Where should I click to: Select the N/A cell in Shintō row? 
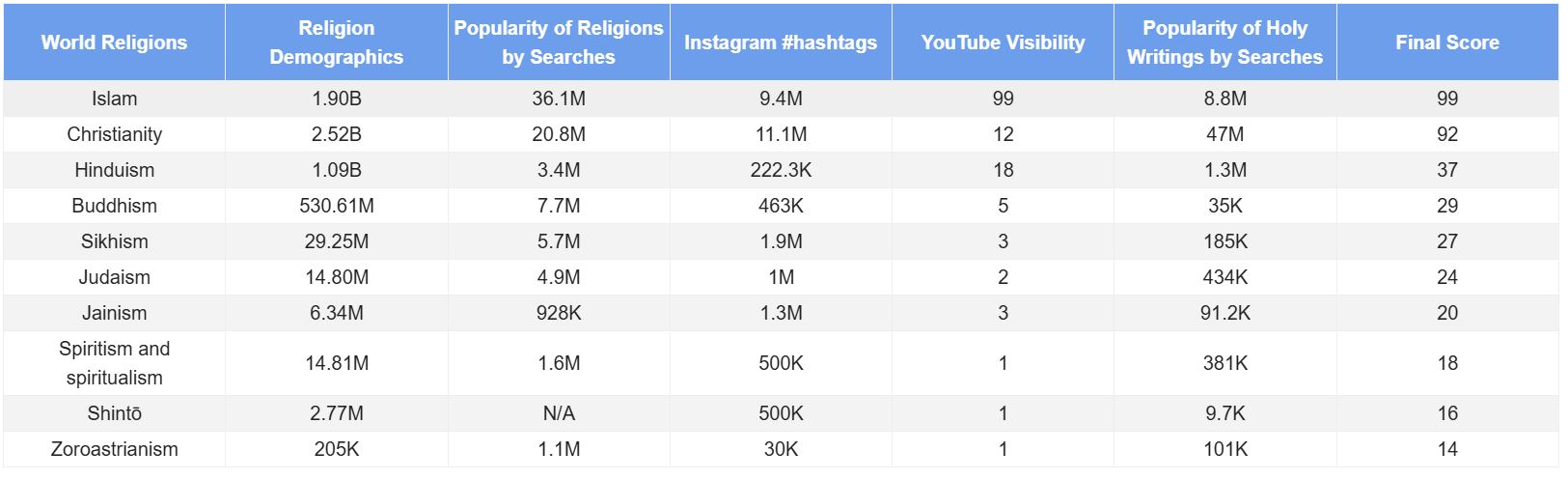click(x=559, y=413)
